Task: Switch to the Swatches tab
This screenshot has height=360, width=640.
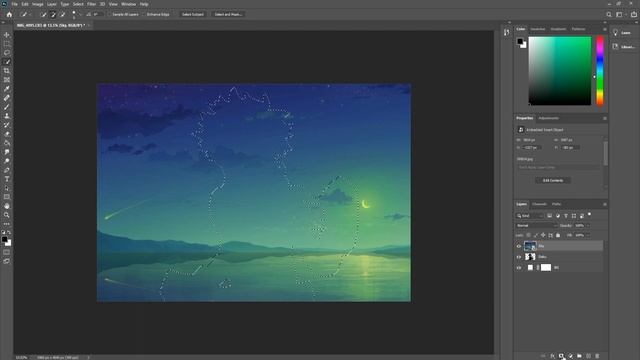Action: pyautogui.click(x=538, y=29)
